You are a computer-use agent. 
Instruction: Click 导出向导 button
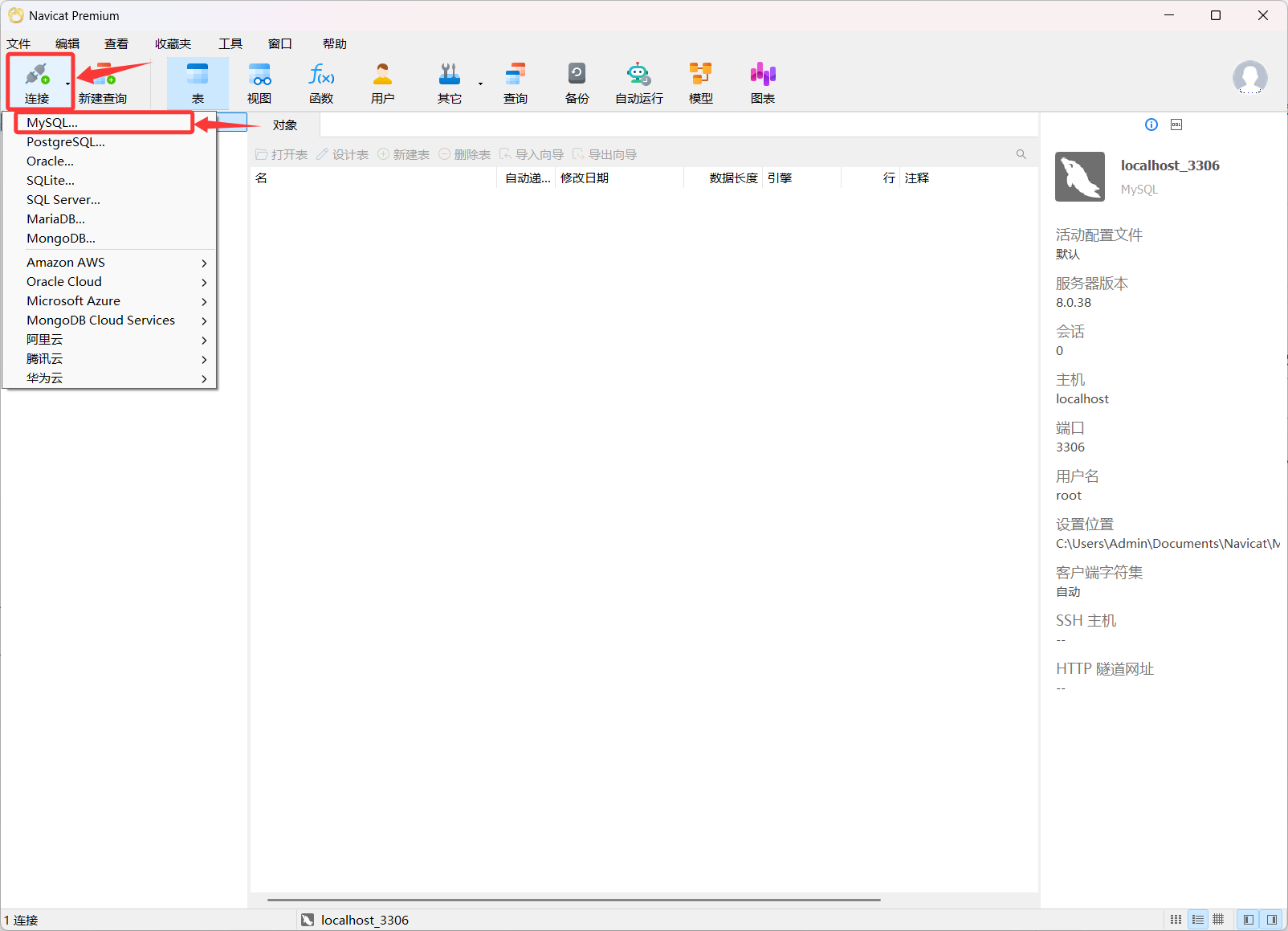pos(605,154)
